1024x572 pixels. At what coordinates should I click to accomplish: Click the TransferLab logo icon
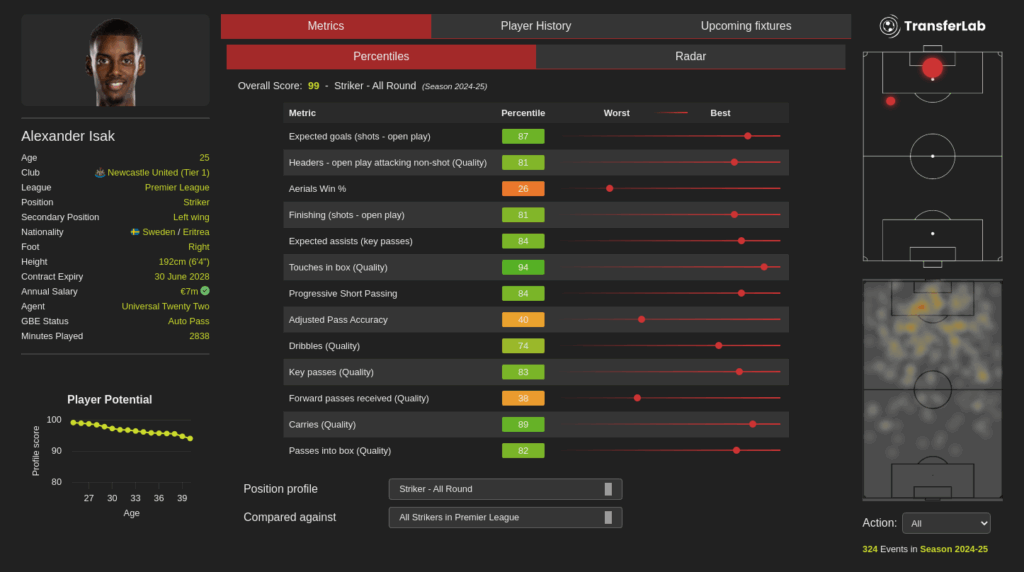(889, 26)
